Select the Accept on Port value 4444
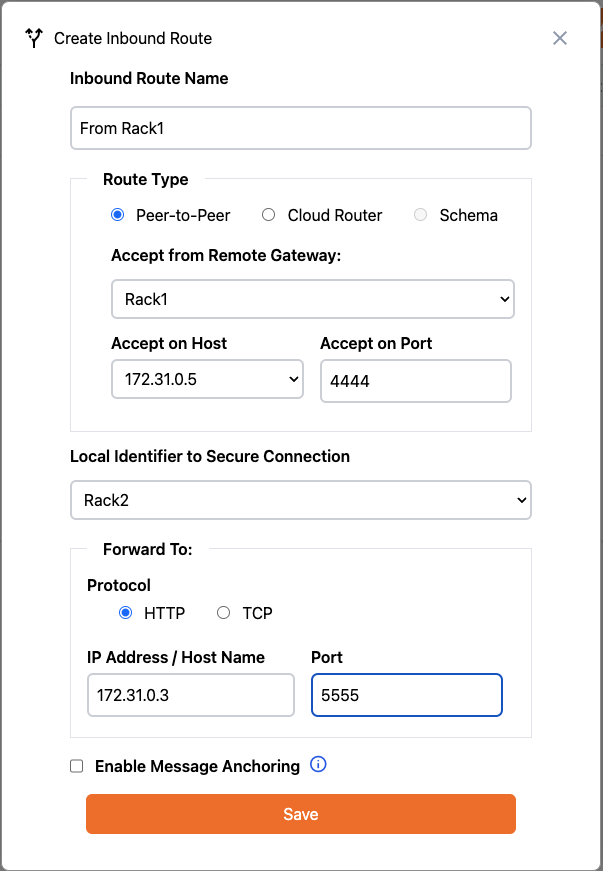This screenshot has height=871, width=603. (415, 380)
